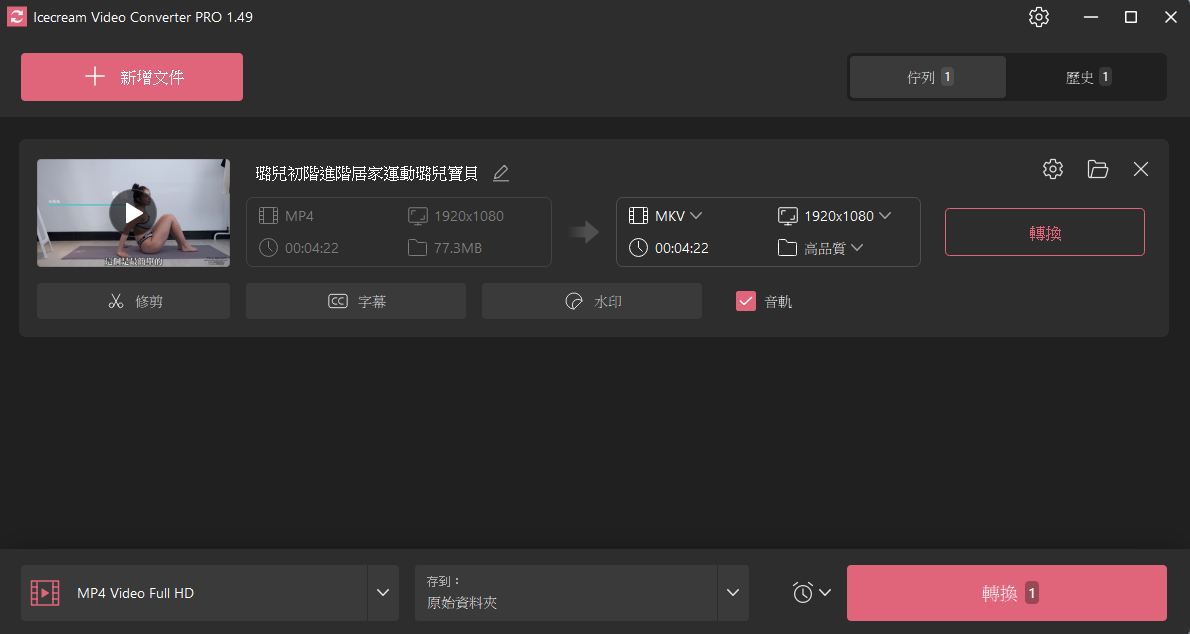Select the 佇列 queue tab
Viewport: 1190px width, 634px height.
926,76
